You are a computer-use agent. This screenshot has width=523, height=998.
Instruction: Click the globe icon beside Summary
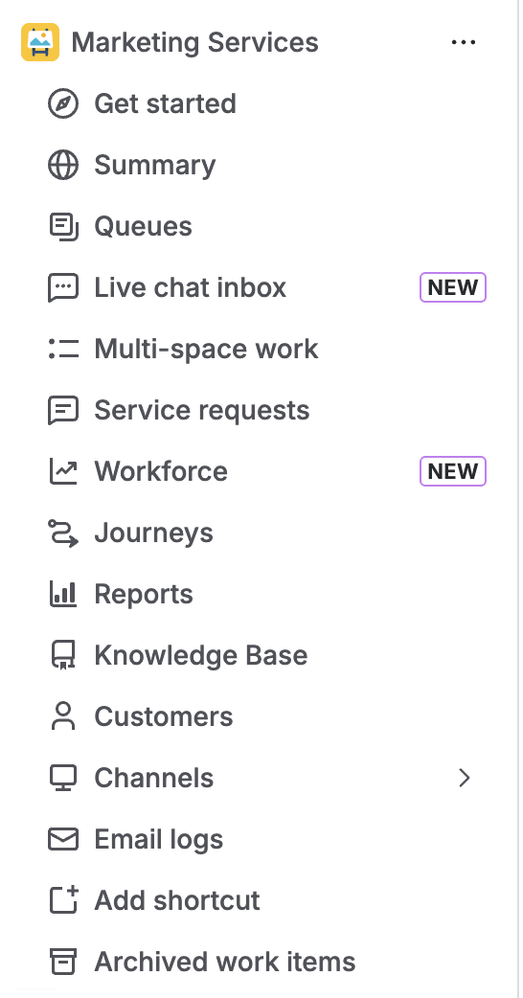(x=64, y=165)
